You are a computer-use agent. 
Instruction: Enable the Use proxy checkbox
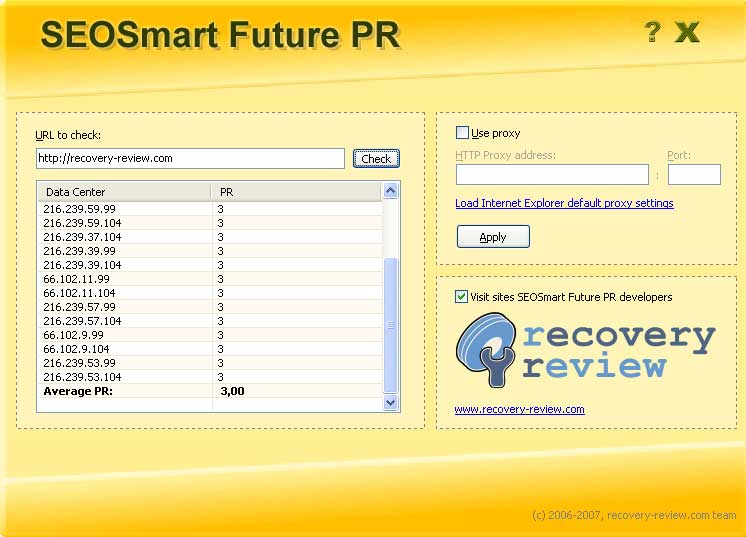coord(462,133)
